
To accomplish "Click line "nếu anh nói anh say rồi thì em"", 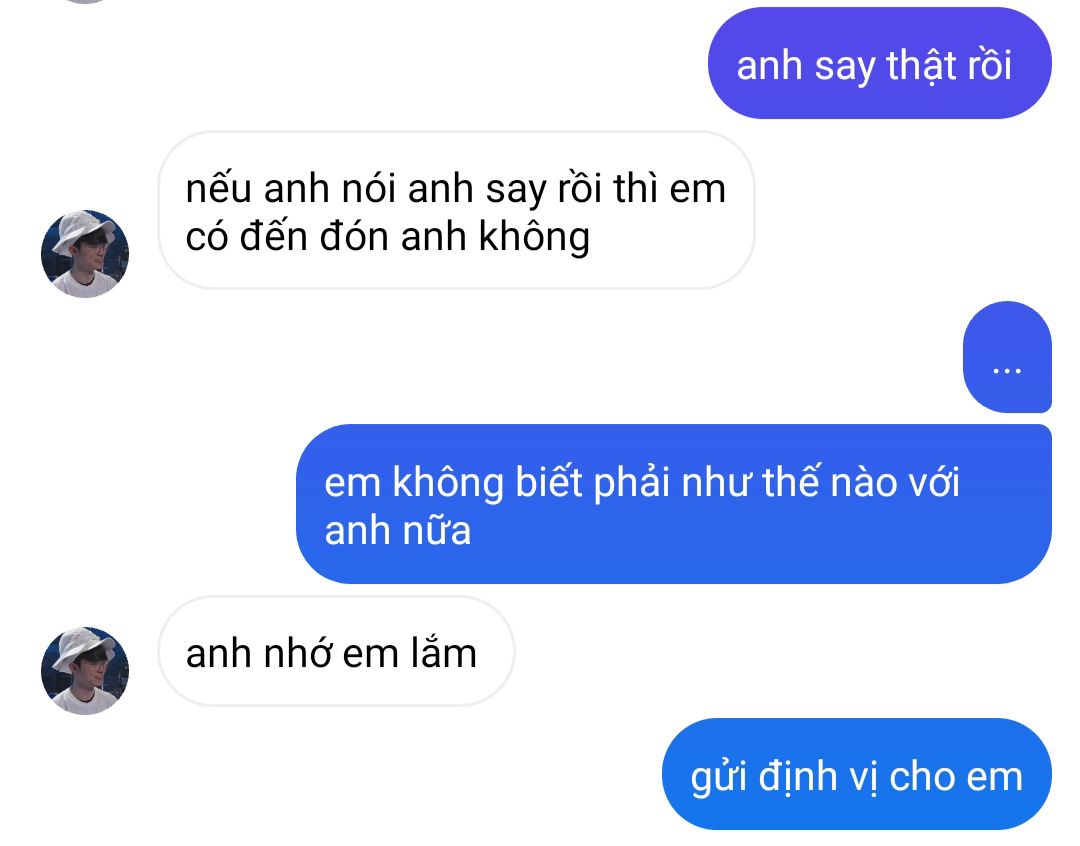I will [456, 189].
